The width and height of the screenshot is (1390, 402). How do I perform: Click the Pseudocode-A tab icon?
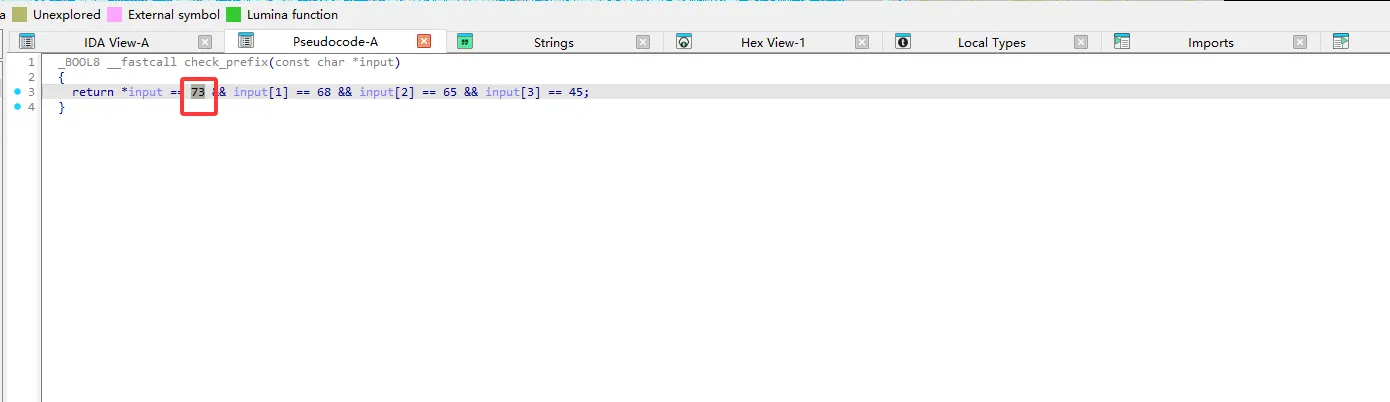(x=246, y=42)
